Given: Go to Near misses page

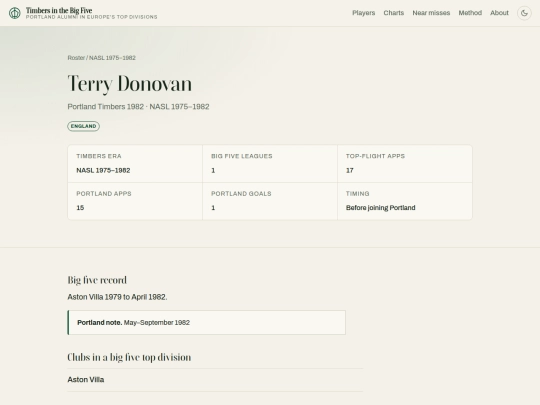Looking at the screenshot, I should (x=431, y=13).
